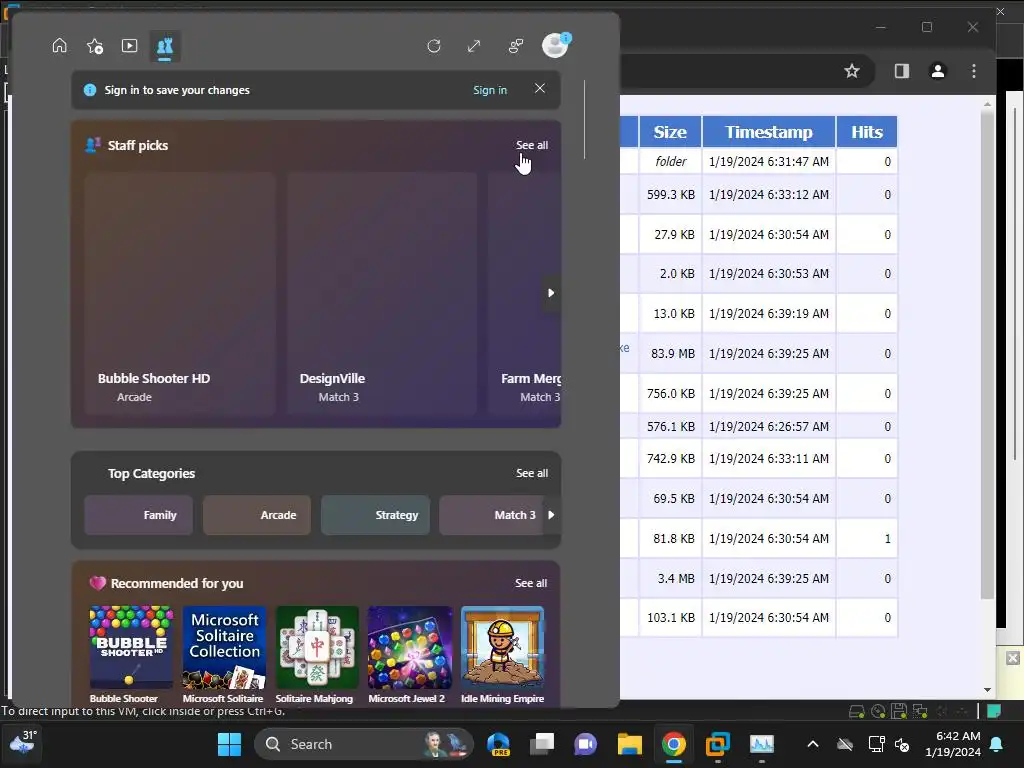1024x768 pixels.
Task: Open Chrome profile menu
Action: tap(938, 71)
